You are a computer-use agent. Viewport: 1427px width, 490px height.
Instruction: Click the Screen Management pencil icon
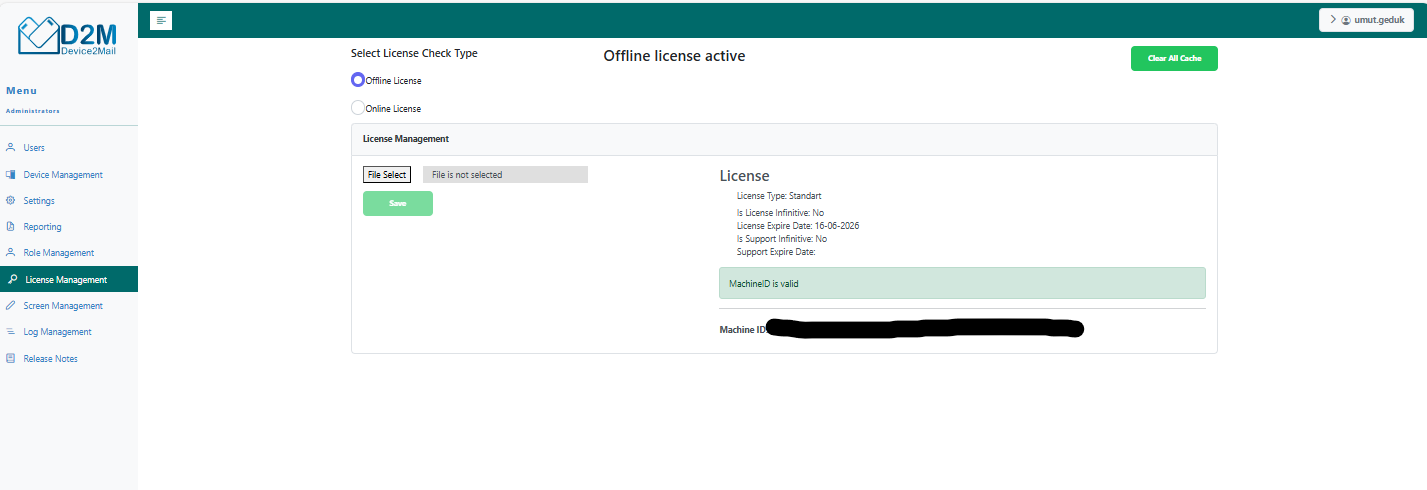coord(10,306)
